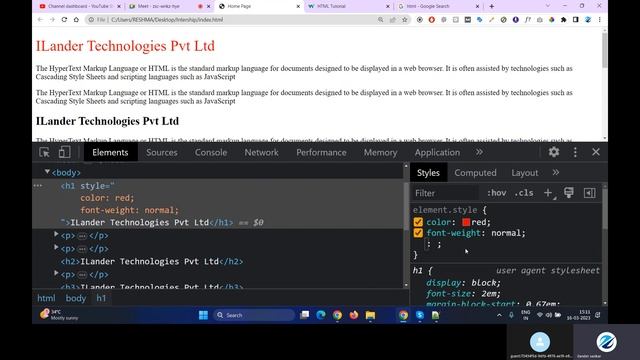Switch to the Sources tab
The image size is (640, 360).
tap(162, 152)
